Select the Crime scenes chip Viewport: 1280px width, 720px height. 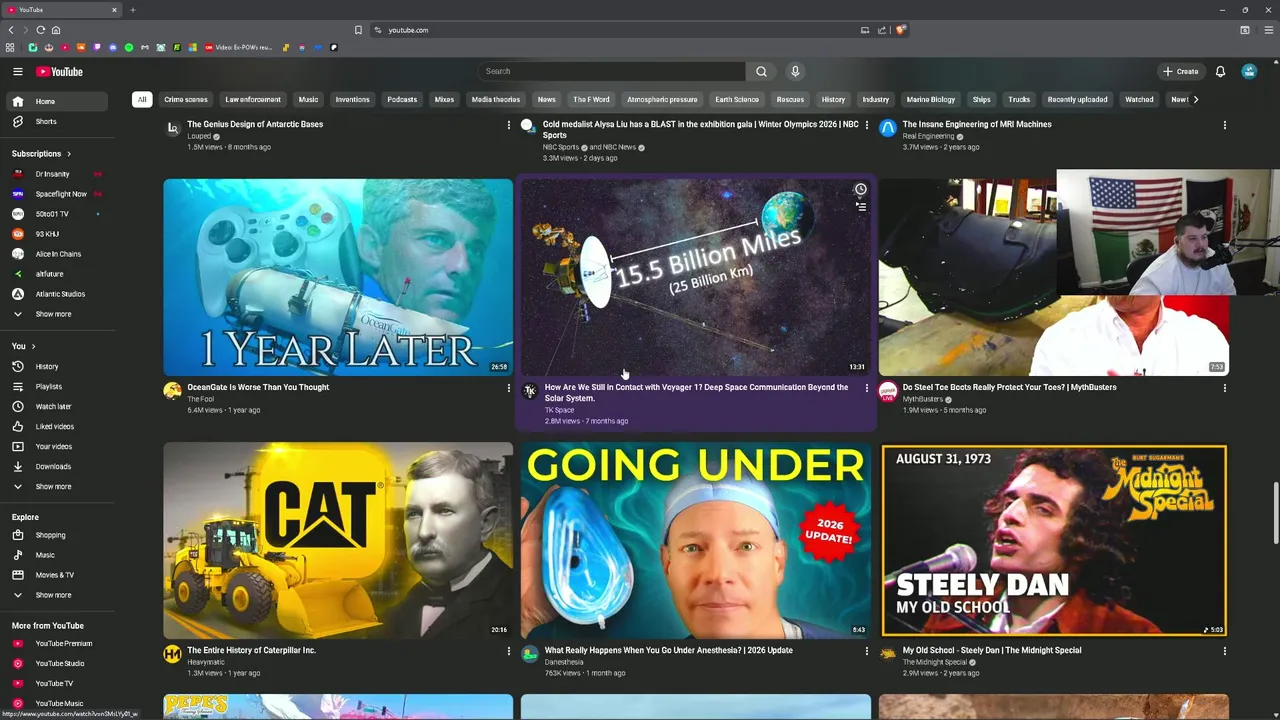[186, 99]
